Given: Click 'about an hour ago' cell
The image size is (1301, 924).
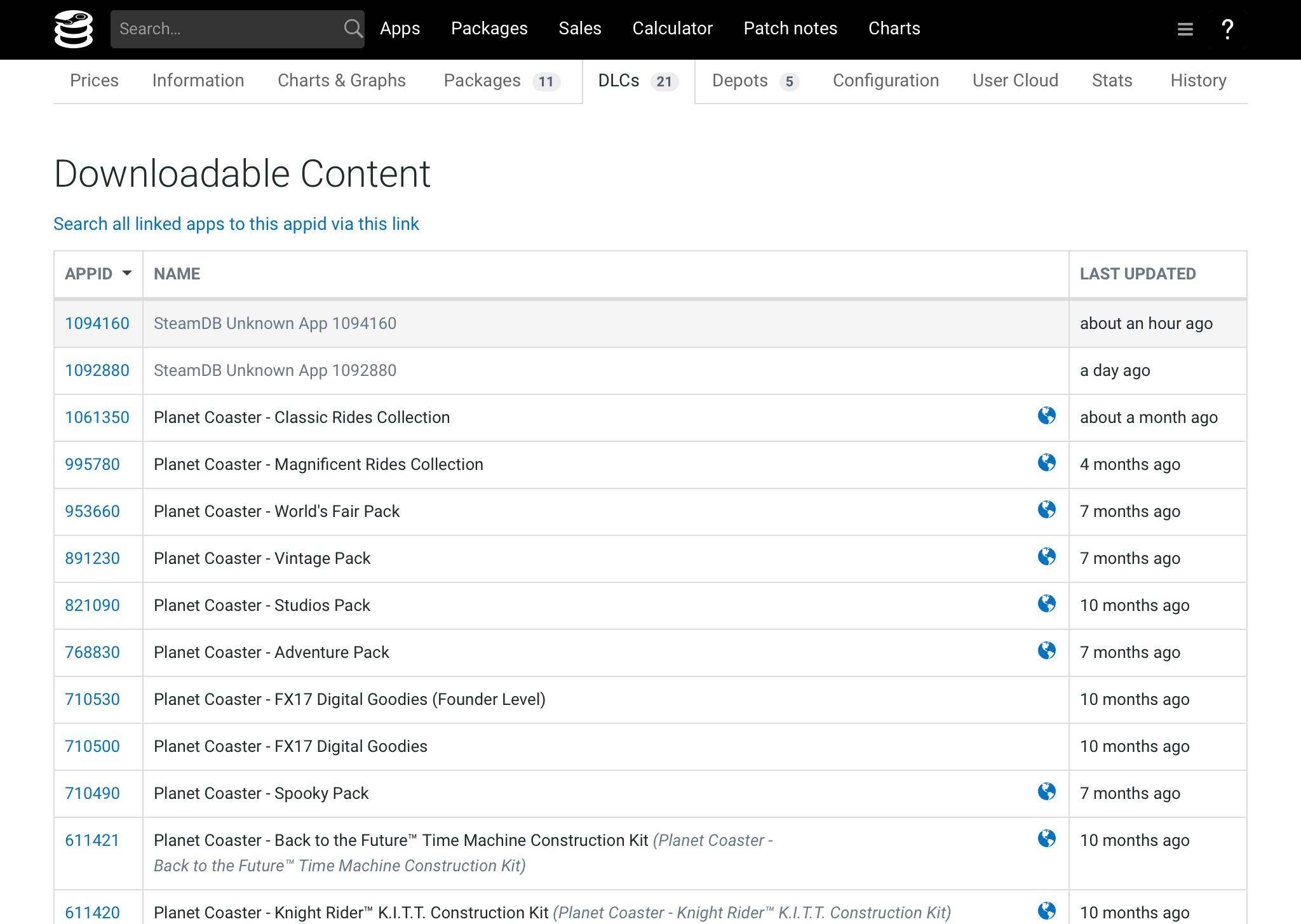Looking at the screenshot, I should (x=1157, y=324).
